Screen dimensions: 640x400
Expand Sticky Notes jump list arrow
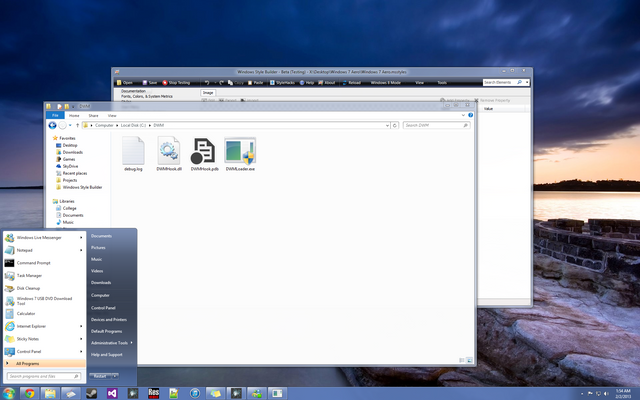[81, 339]
